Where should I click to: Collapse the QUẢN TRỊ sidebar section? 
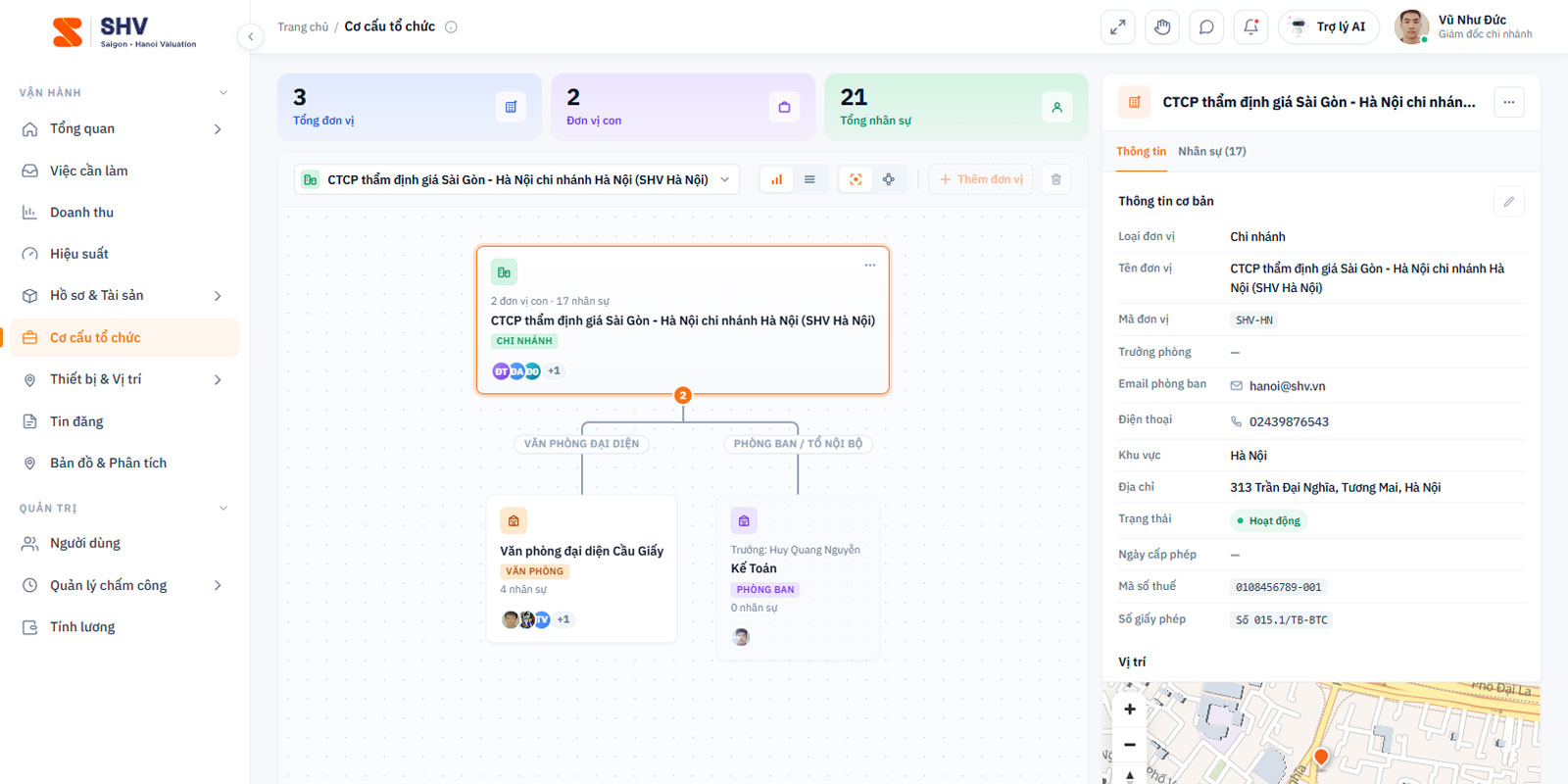click(223, 509)
